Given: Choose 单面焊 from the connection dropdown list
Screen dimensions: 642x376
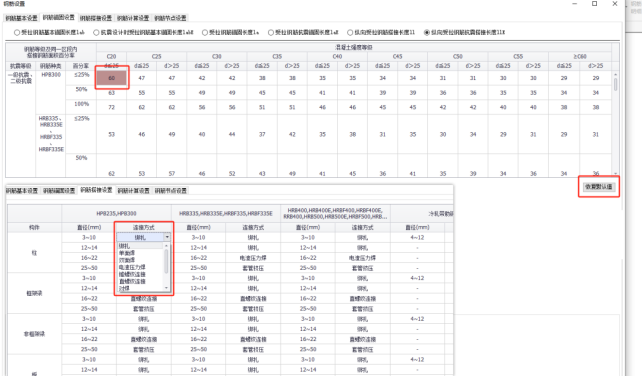Looking at the screenshot, I should point(127,253).
